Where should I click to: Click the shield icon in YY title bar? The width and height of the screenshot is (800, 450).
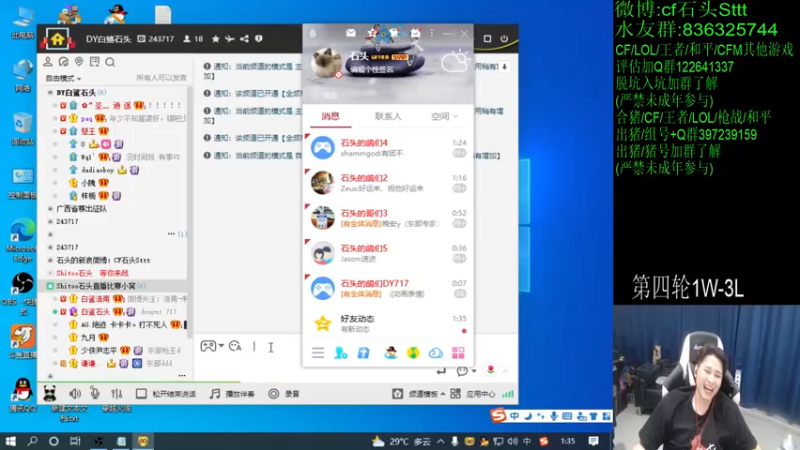click(259, 39)
